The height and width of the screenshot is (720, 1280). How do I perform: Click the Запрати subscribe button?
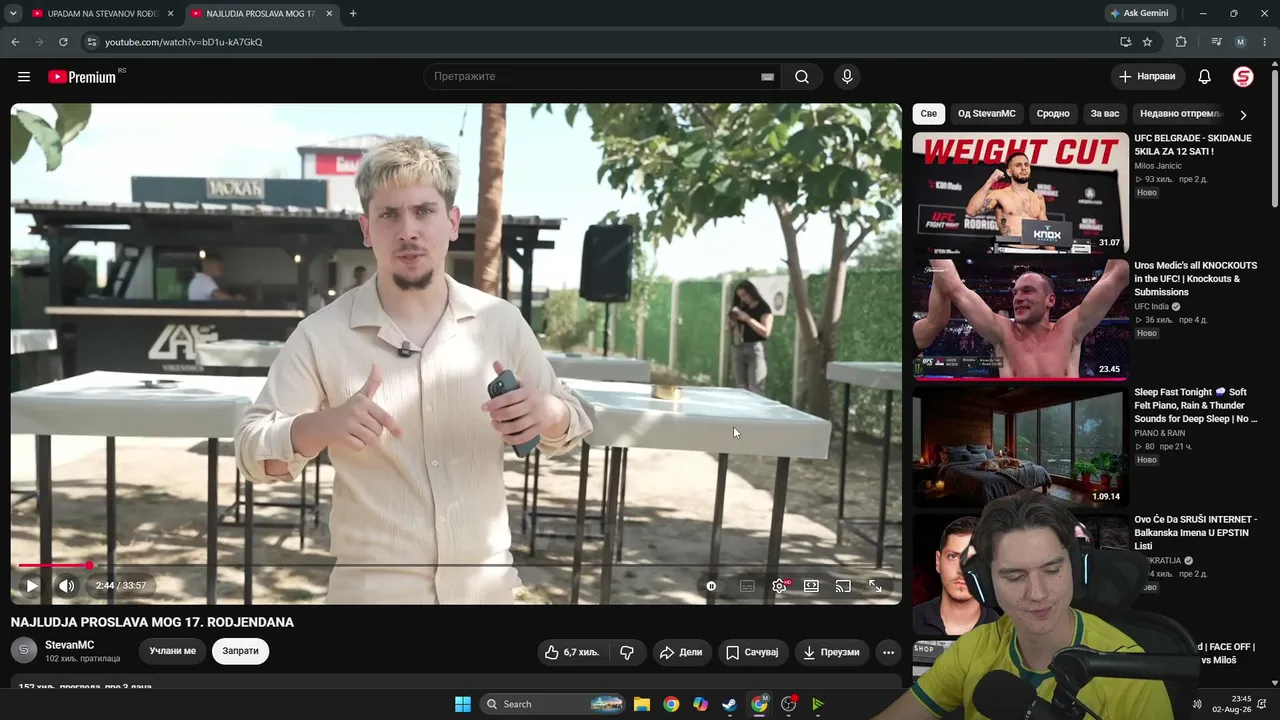click(x=240, y=651)
